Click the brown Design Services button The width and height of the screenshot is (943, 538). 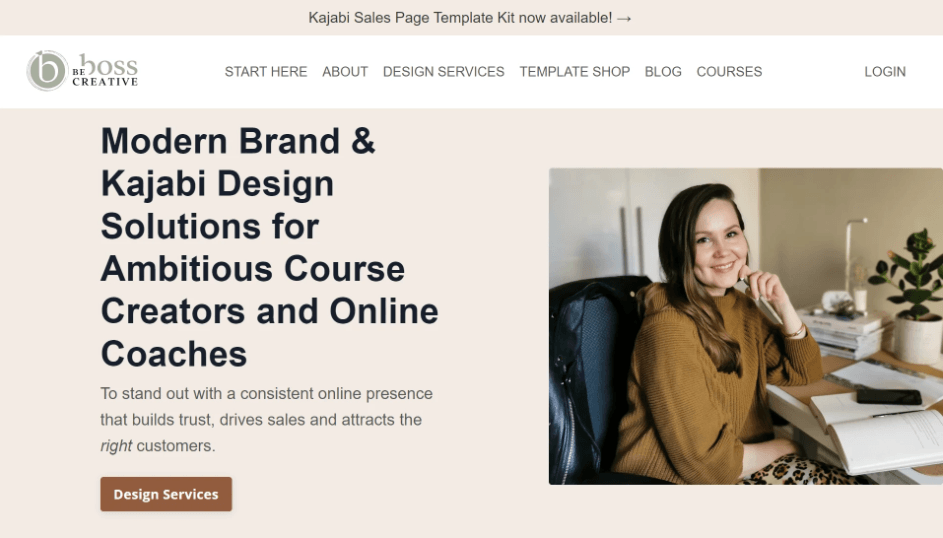(x=166, y=494)
